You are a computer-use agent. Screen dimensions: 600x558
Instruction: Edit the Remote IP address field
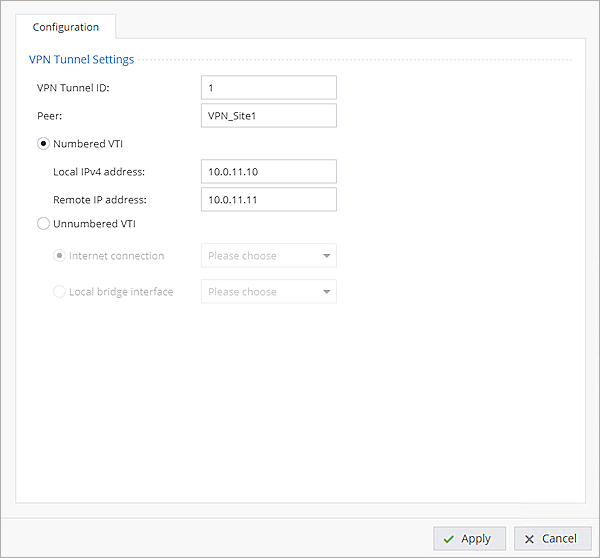(268, 200)
